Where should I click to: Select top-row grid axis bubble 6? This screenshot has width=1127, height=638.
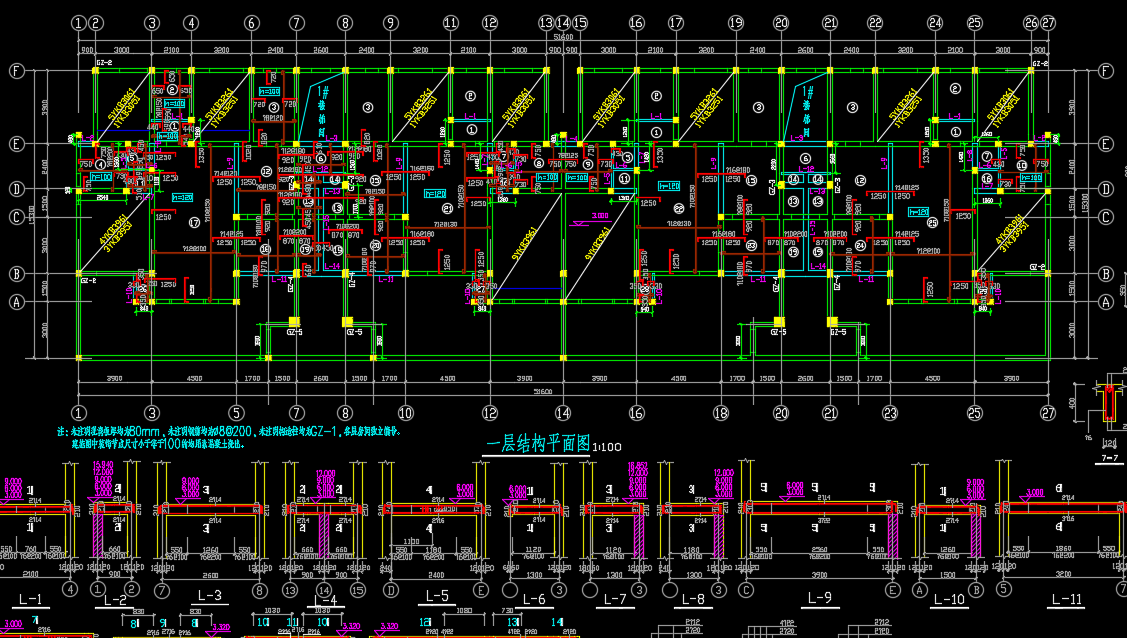pyautogui.click(x=252, y=23)
